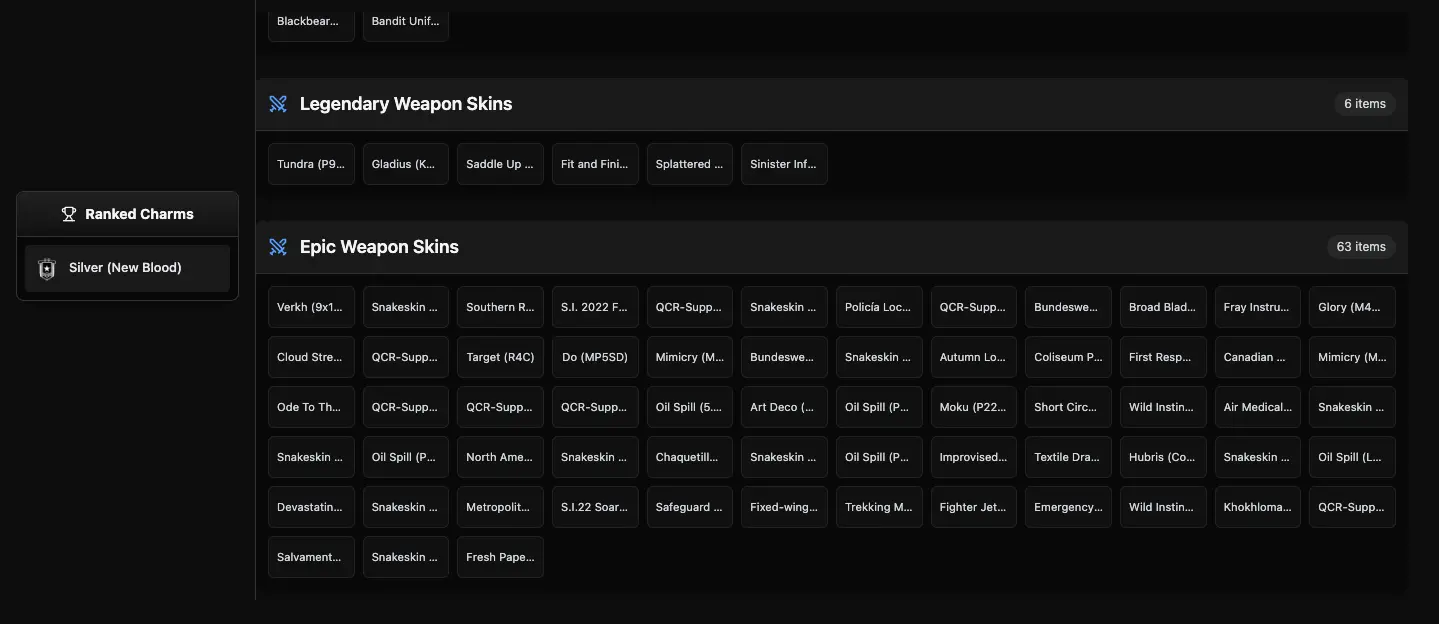Image resolution: width=1439 pixels, height=624 pixels.
Task: Click the Broad Blad... skin chip
Action: (1163, 307)
